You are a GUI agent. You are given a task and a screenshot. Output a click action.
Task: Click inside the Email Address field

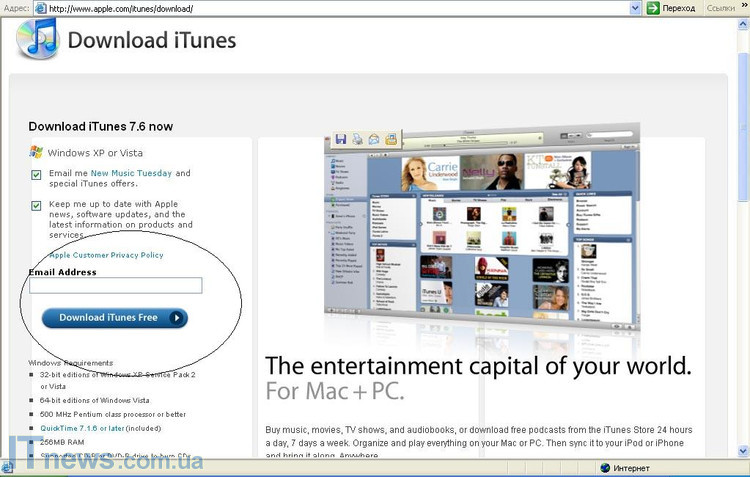[115, 286]
